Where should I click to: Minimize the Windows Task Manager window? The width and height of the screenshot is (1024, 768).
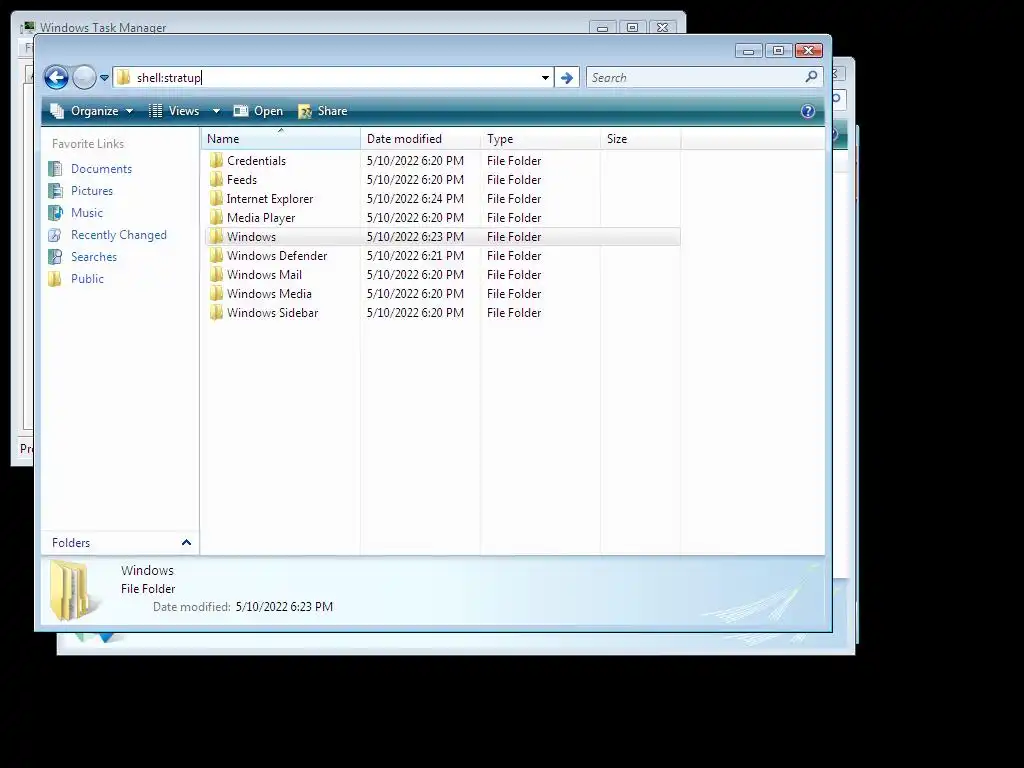point(603,27)
